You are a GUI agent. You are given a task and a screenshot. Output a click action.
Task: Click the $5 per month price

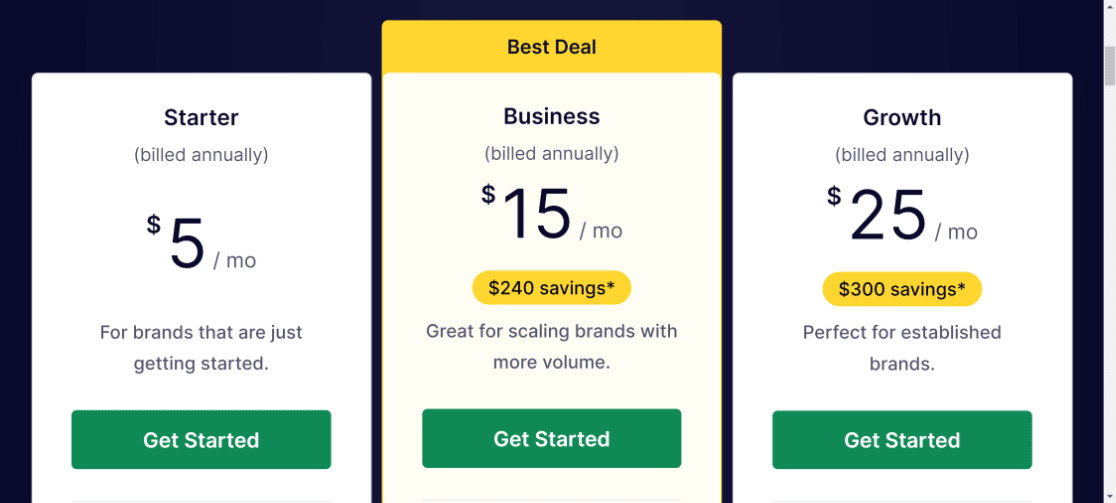[x=201, y=245]
